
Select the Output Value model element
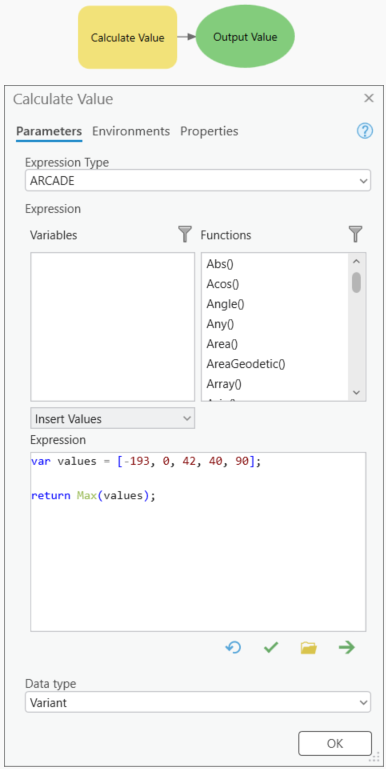245,37
